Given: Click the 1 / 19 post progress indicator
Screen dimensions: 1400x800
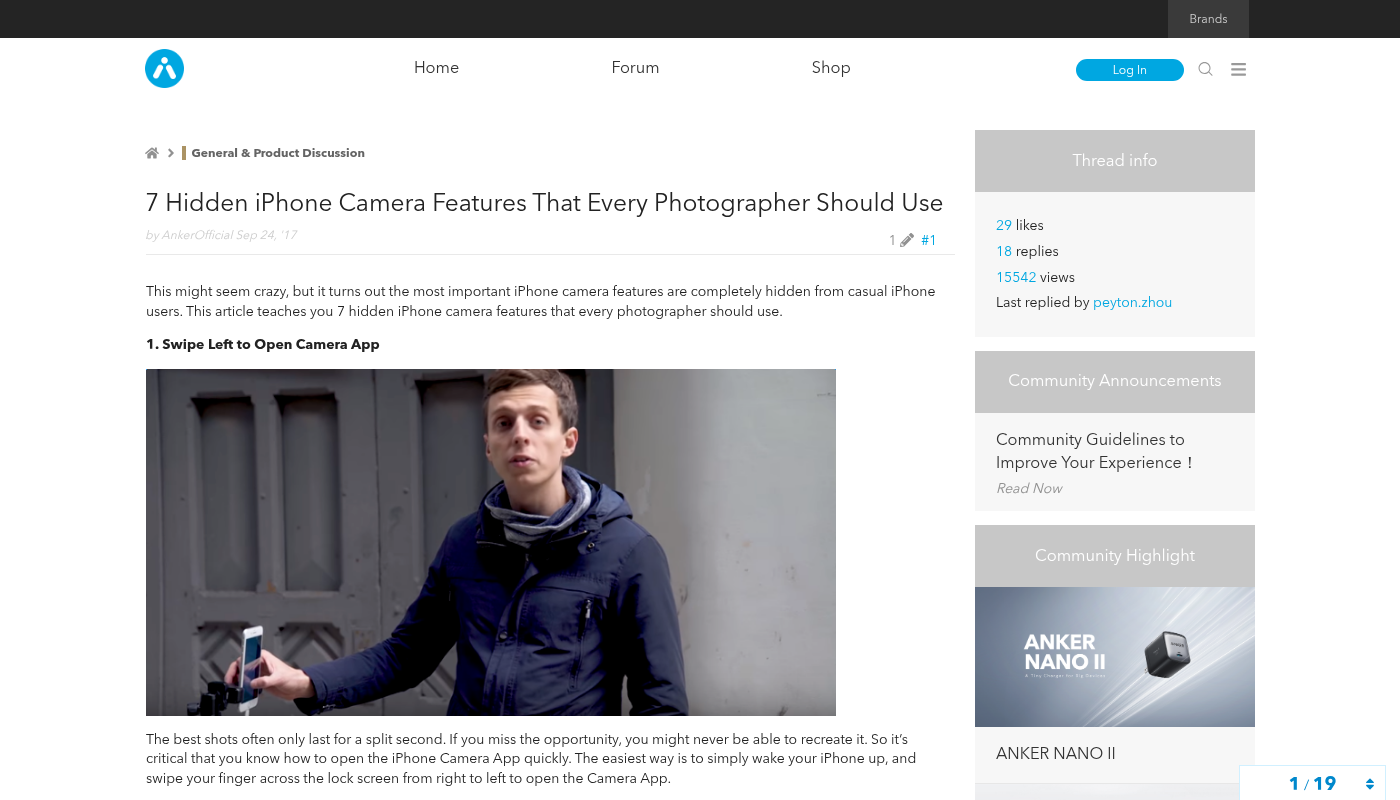Looking at the screenshot, I should coord(1312,784).
